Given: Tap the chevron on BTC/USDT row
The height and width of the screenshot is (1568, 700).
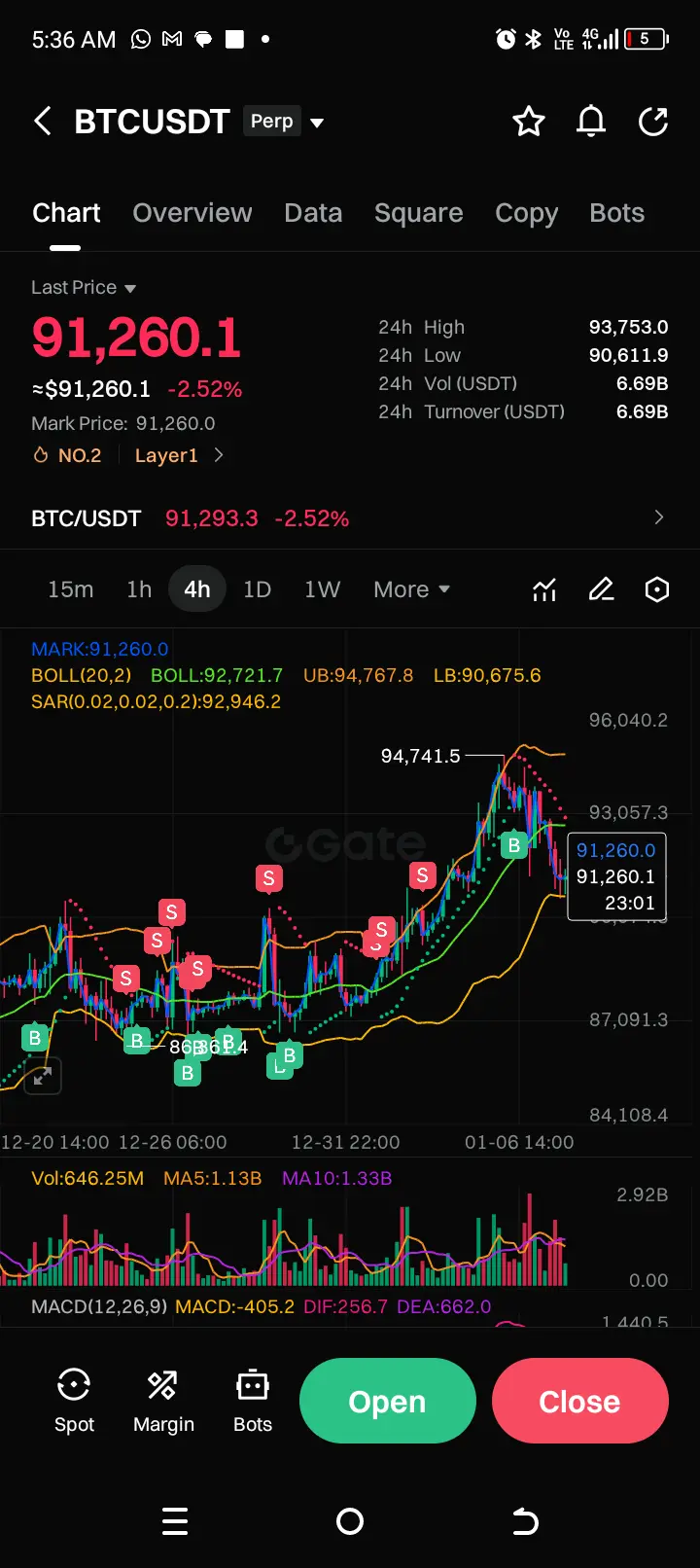Looking at the screenshot, I should 659,517.
